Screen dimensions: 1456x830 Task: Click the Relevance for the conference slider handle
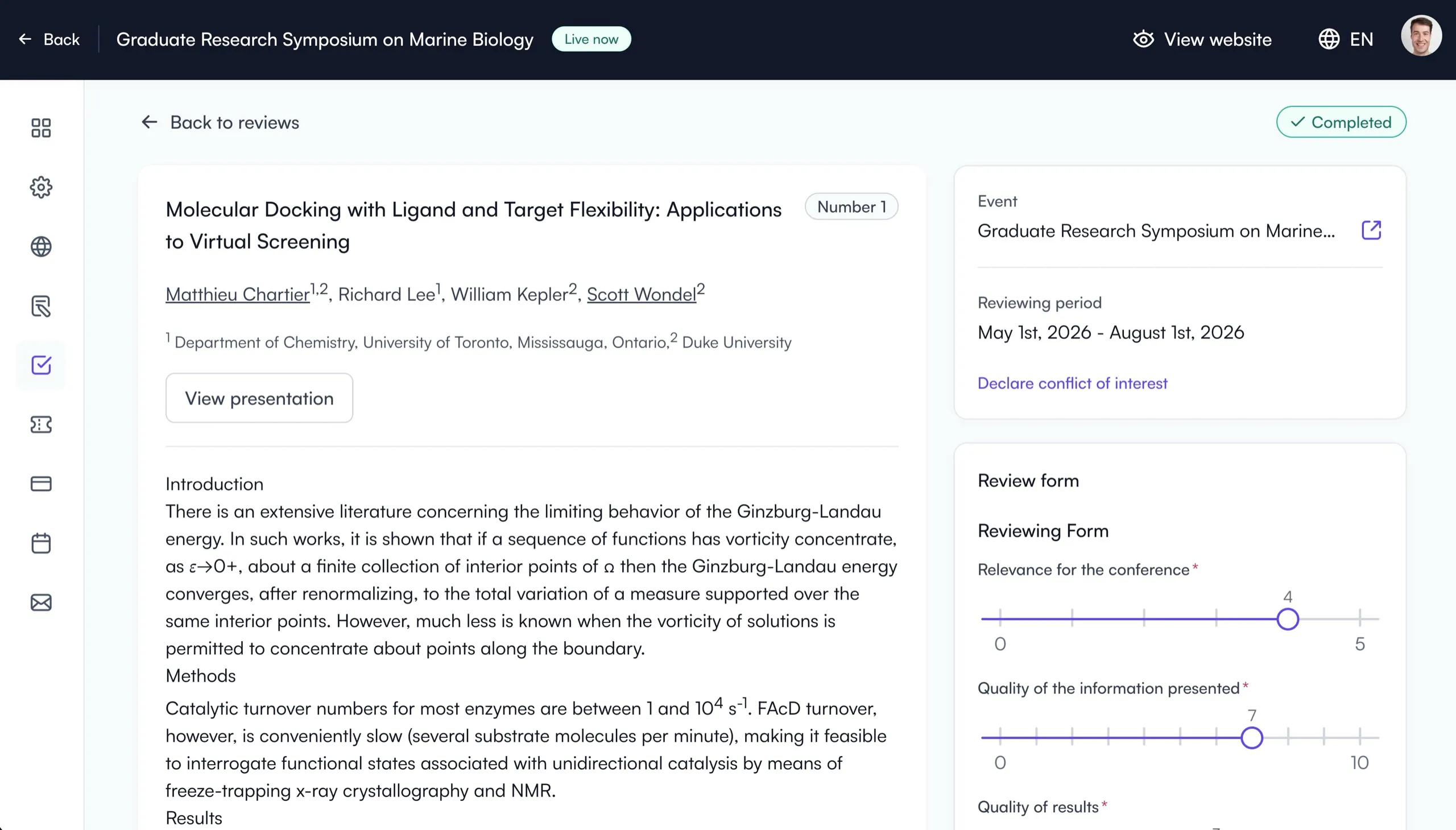pyautogui.click(x=1287, y=619)
